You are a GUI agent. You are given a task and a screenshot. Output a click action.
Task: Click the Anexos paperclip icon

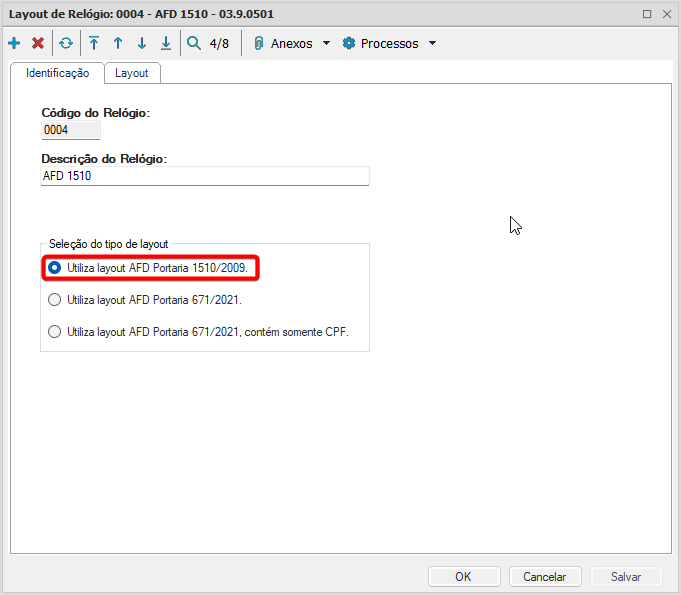(x=258, y=43)
